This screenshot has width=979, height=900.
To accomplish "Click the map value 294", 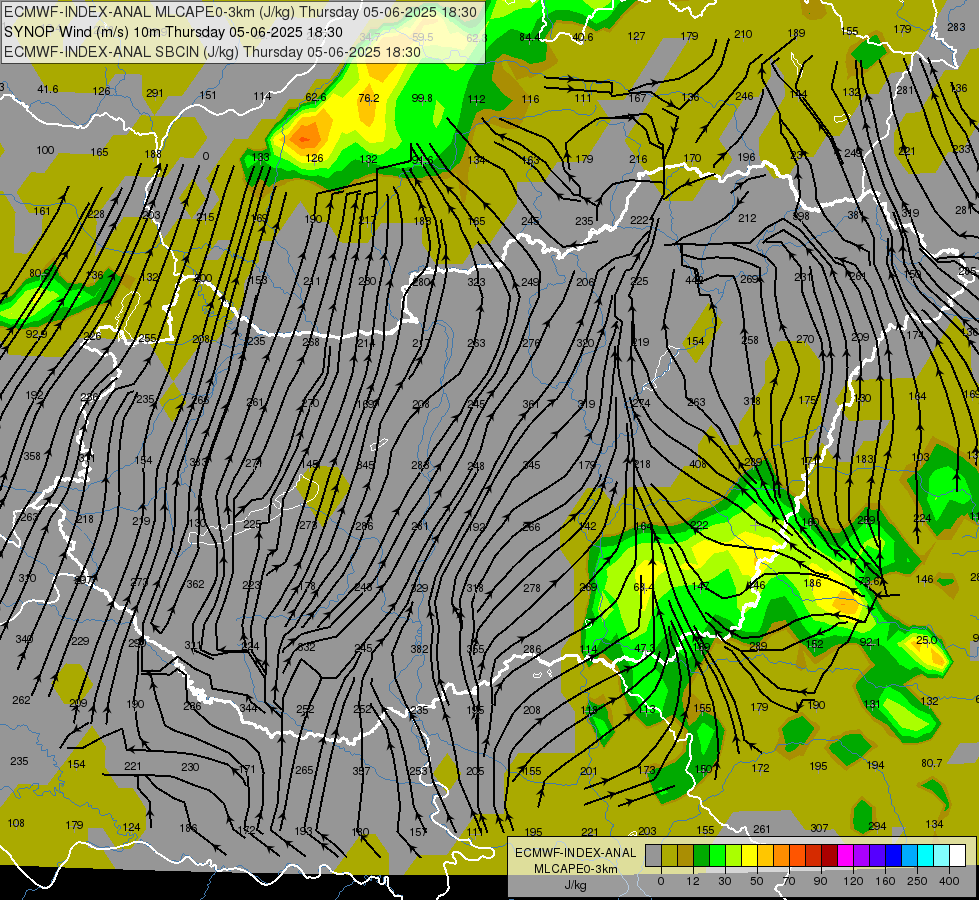I will pos(877,826).
